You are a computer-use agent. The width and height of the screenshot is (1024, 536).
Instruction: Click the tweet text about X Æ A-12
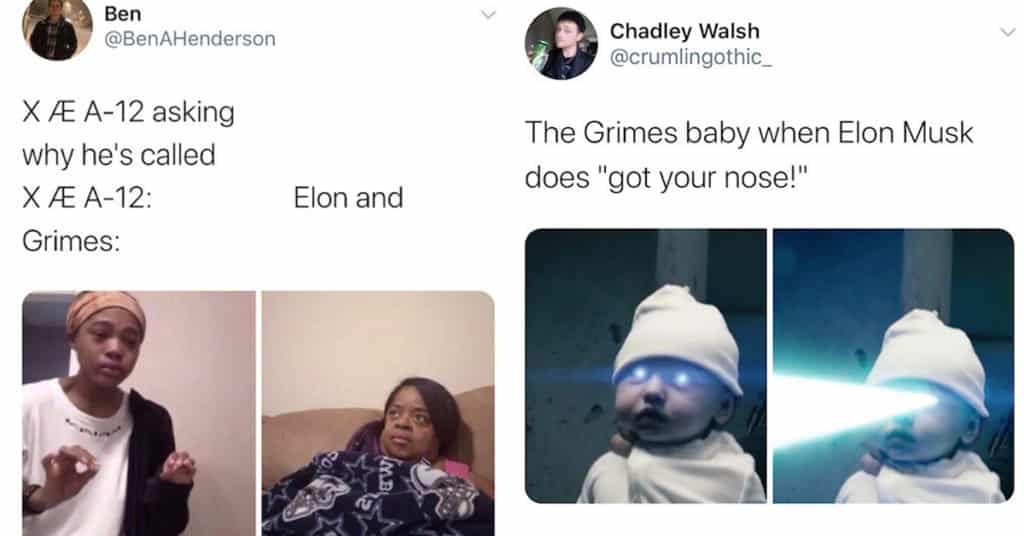click(x=213, y=176)
